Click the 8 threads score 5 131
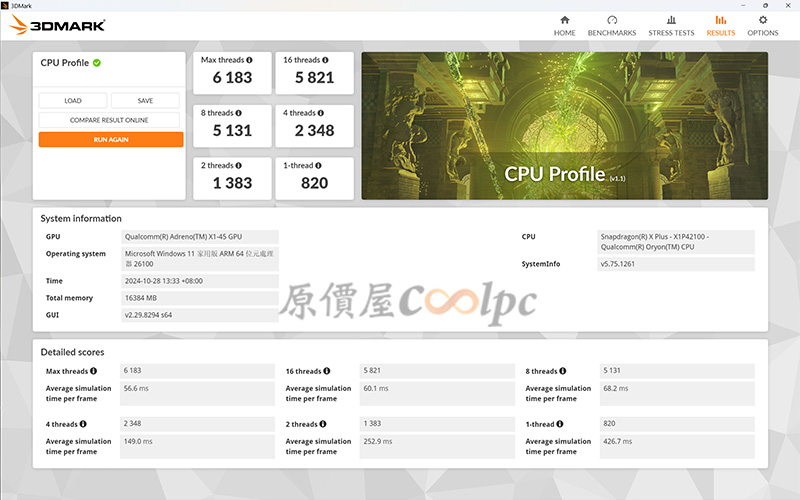 (x=232, y=131)
